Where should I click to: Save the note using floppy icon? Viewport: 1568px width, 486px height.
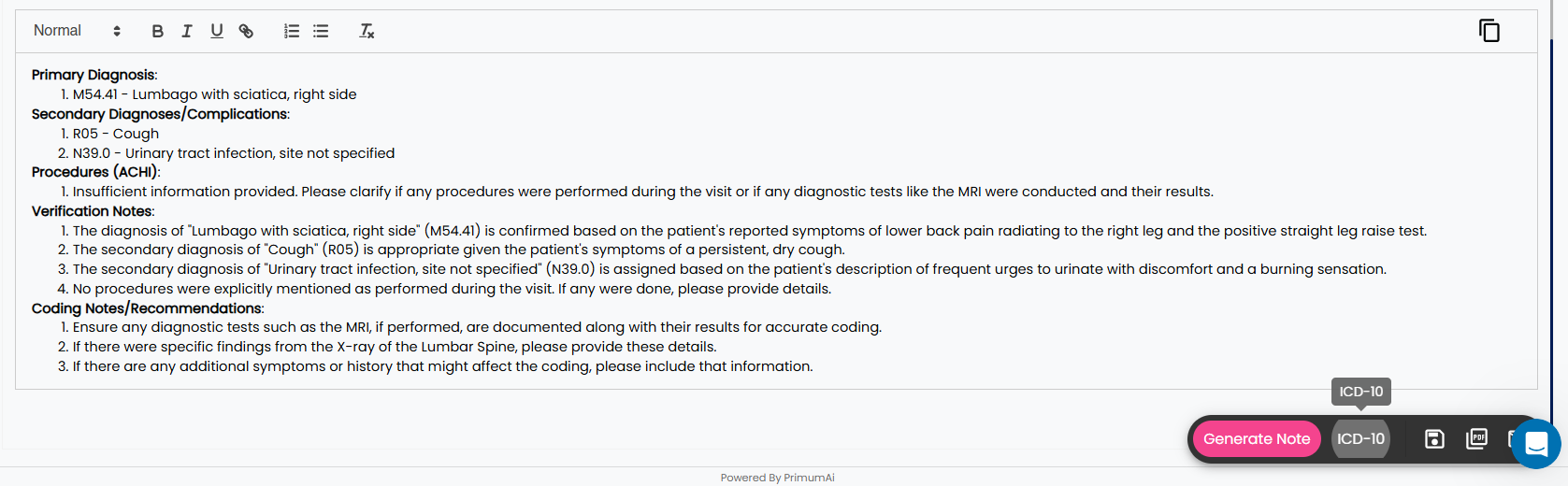pos(1434,438)
